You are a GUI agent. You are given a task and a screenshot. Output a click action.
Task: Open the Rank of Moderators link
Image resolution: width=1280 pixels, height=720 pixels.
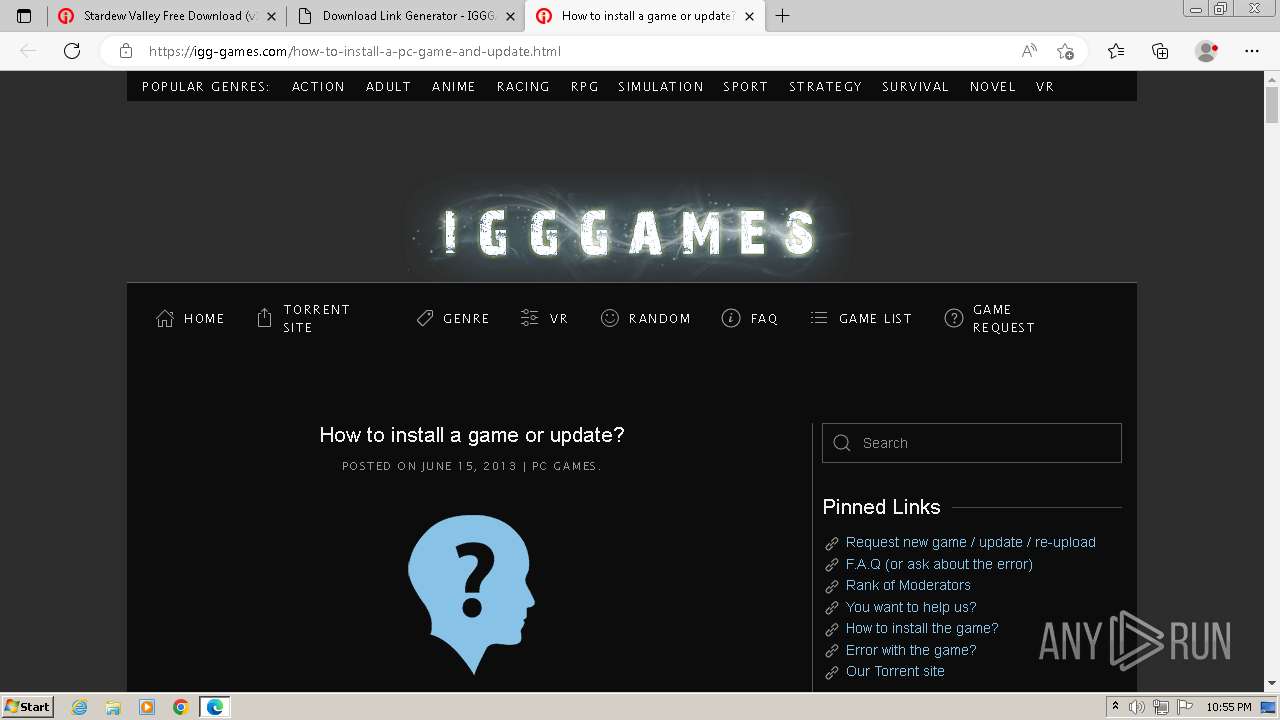908,585
